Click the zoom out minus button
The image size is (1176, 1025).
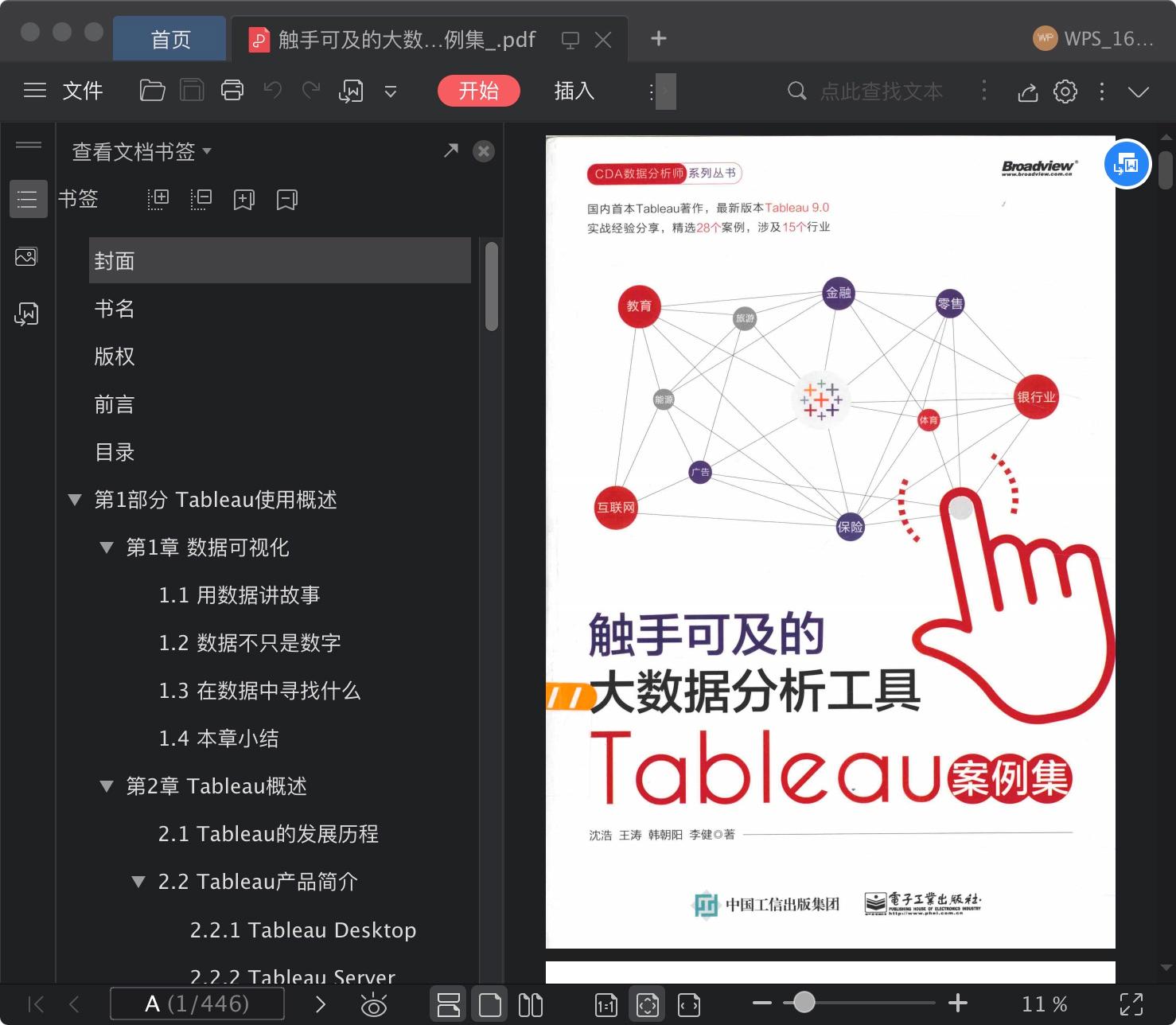point(762,1003)
